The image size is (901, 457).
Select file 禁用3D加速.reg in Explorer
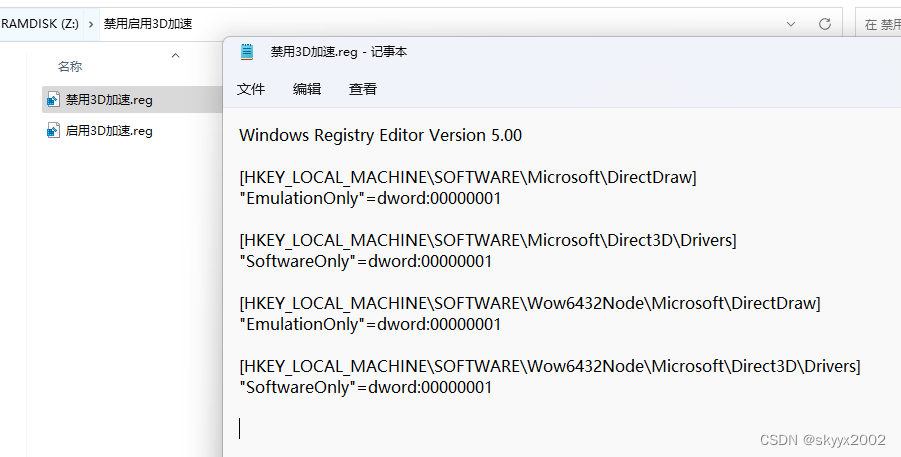[x=132, y=99]
